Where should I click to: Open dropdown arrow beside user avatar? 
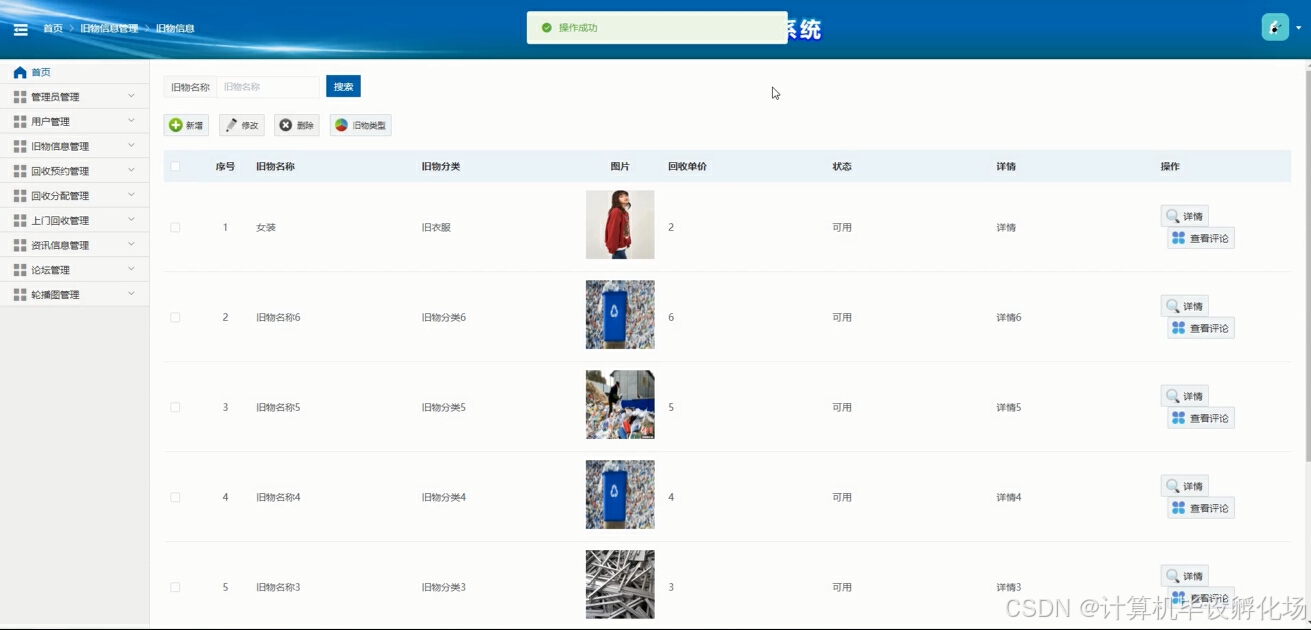1299,28
